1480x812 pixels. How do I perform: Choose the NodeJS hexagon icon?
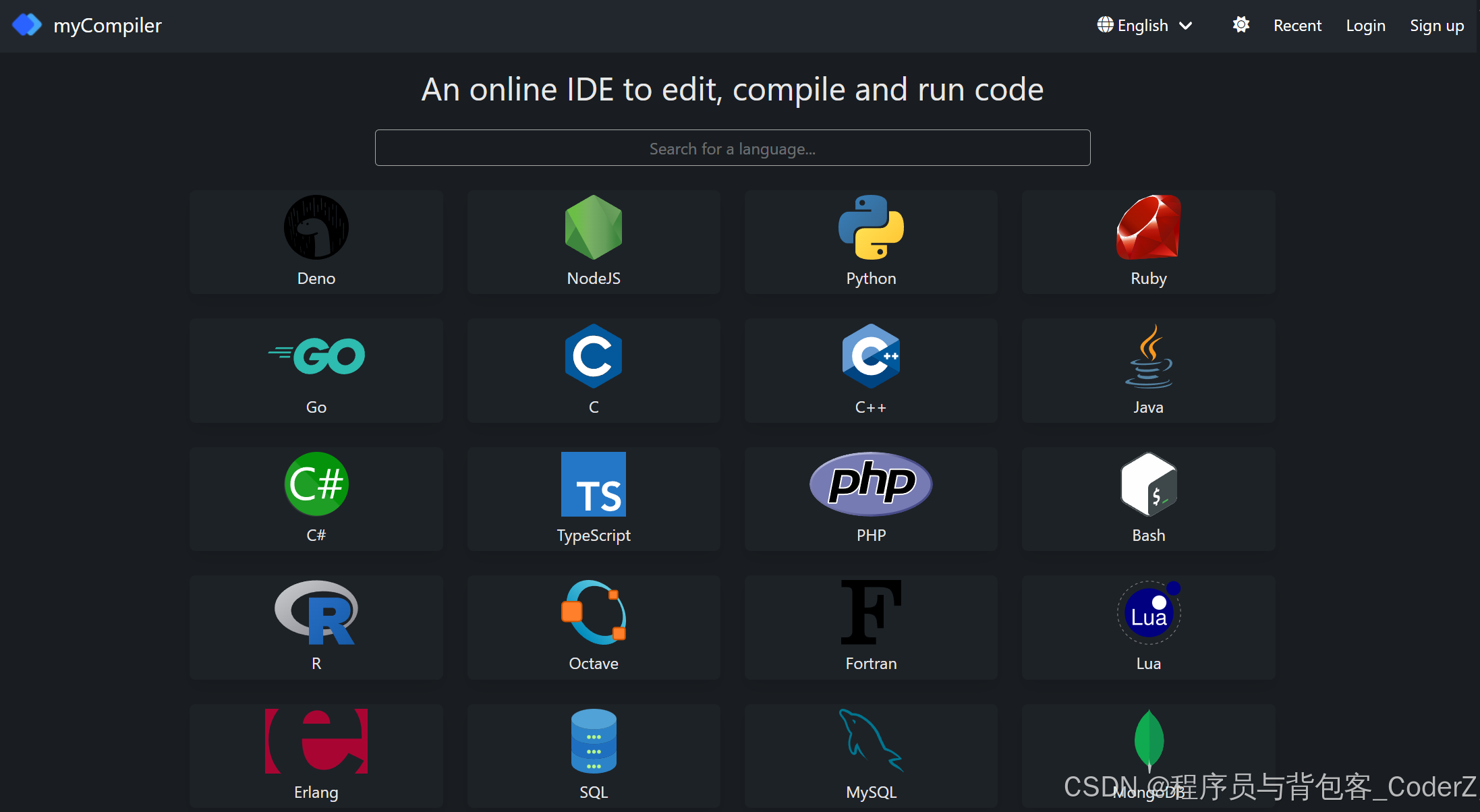(593, 228)
